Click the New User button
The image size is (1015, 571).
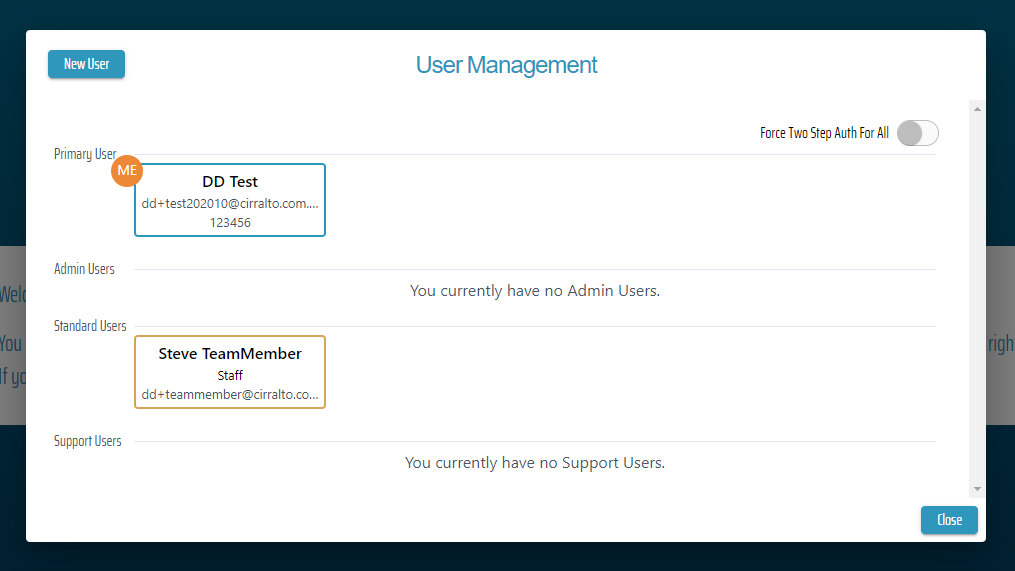(86, 64)
